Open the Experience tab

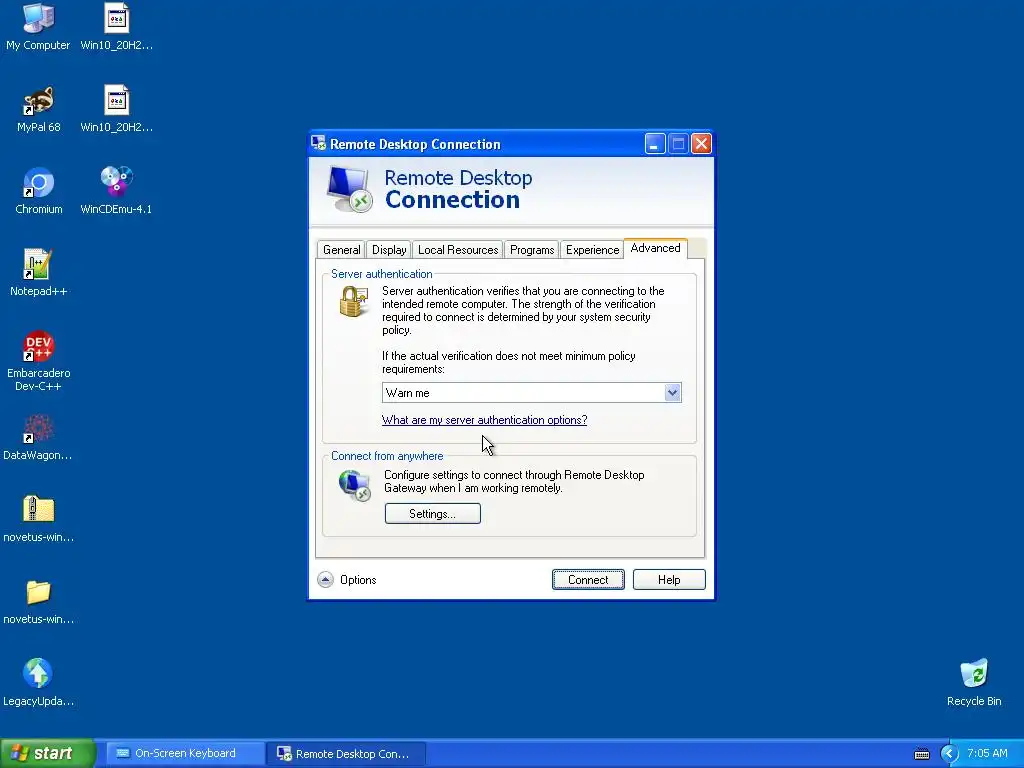pos(592,250)
